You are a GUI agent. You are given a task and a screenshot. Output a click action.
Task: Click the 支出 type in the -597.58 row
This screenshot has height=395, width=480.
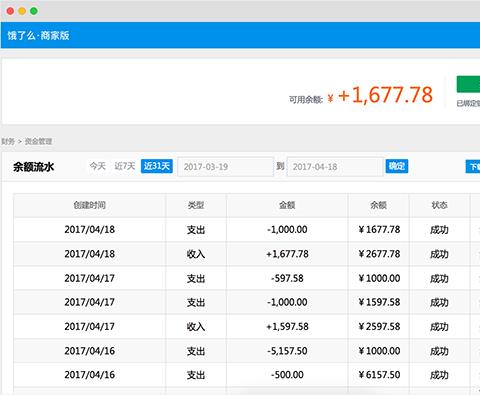point(196,279)
